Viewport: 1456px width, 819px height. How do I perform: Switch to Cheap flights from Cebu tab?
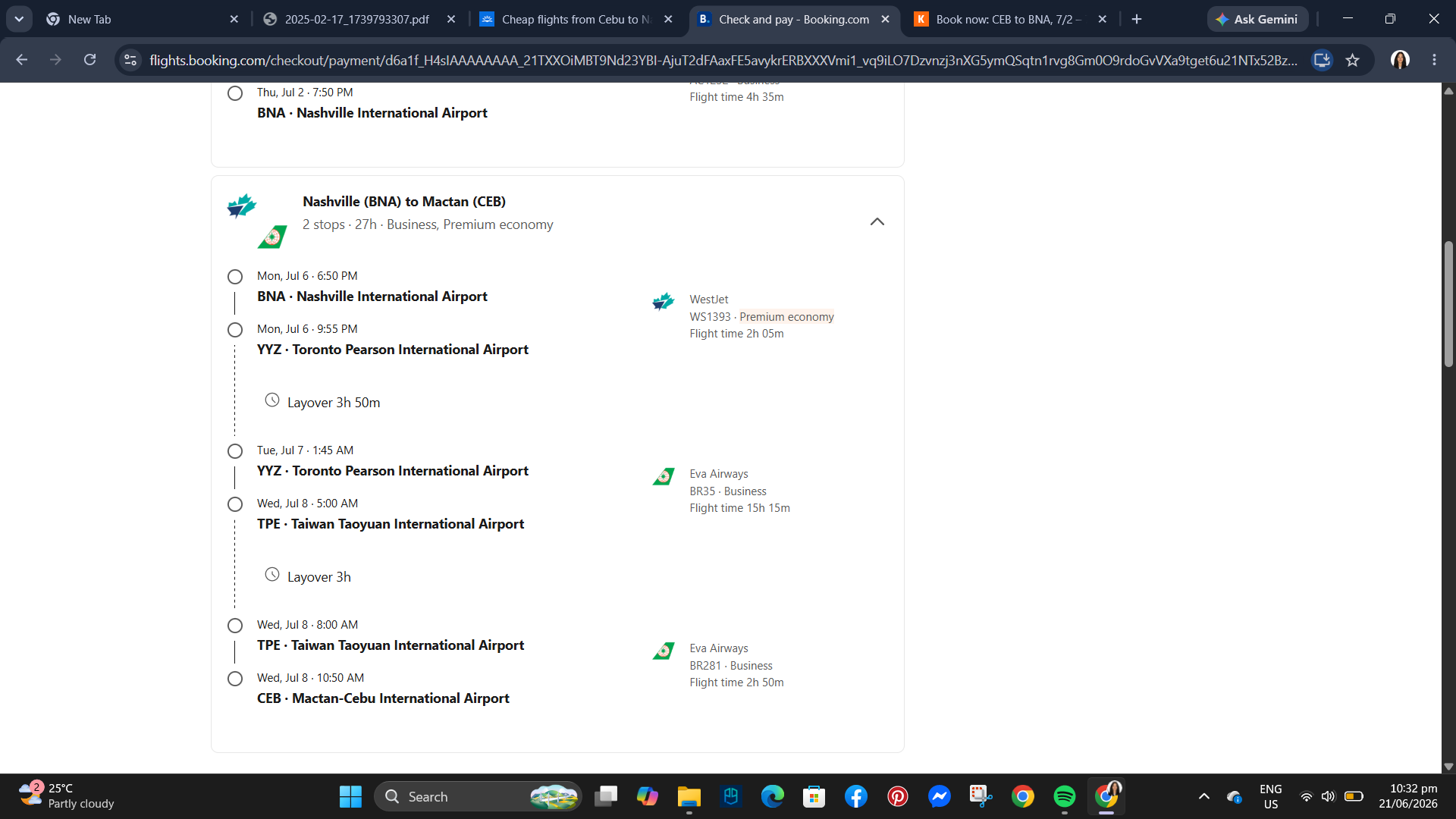pos(576,19)
